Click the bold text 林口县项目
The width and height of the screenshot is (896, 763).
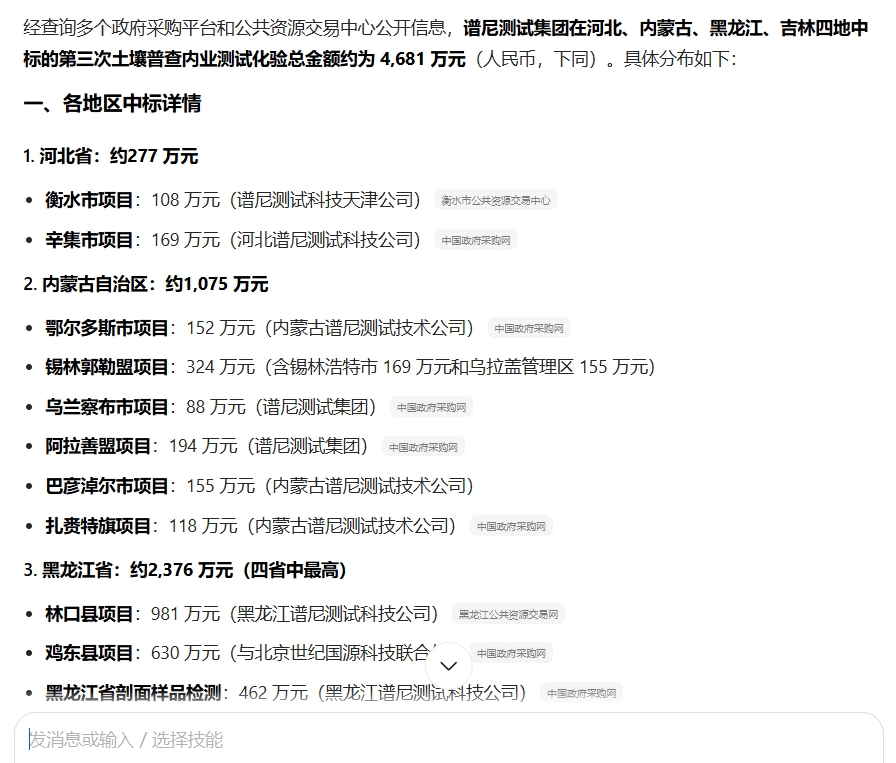[89, 614]
